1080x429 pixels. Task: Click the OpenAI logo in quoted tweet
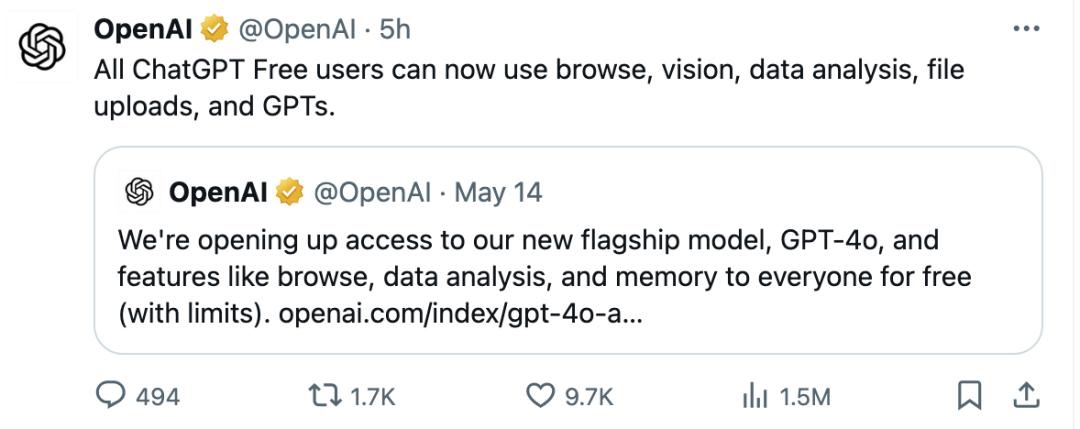pos(141,191)
